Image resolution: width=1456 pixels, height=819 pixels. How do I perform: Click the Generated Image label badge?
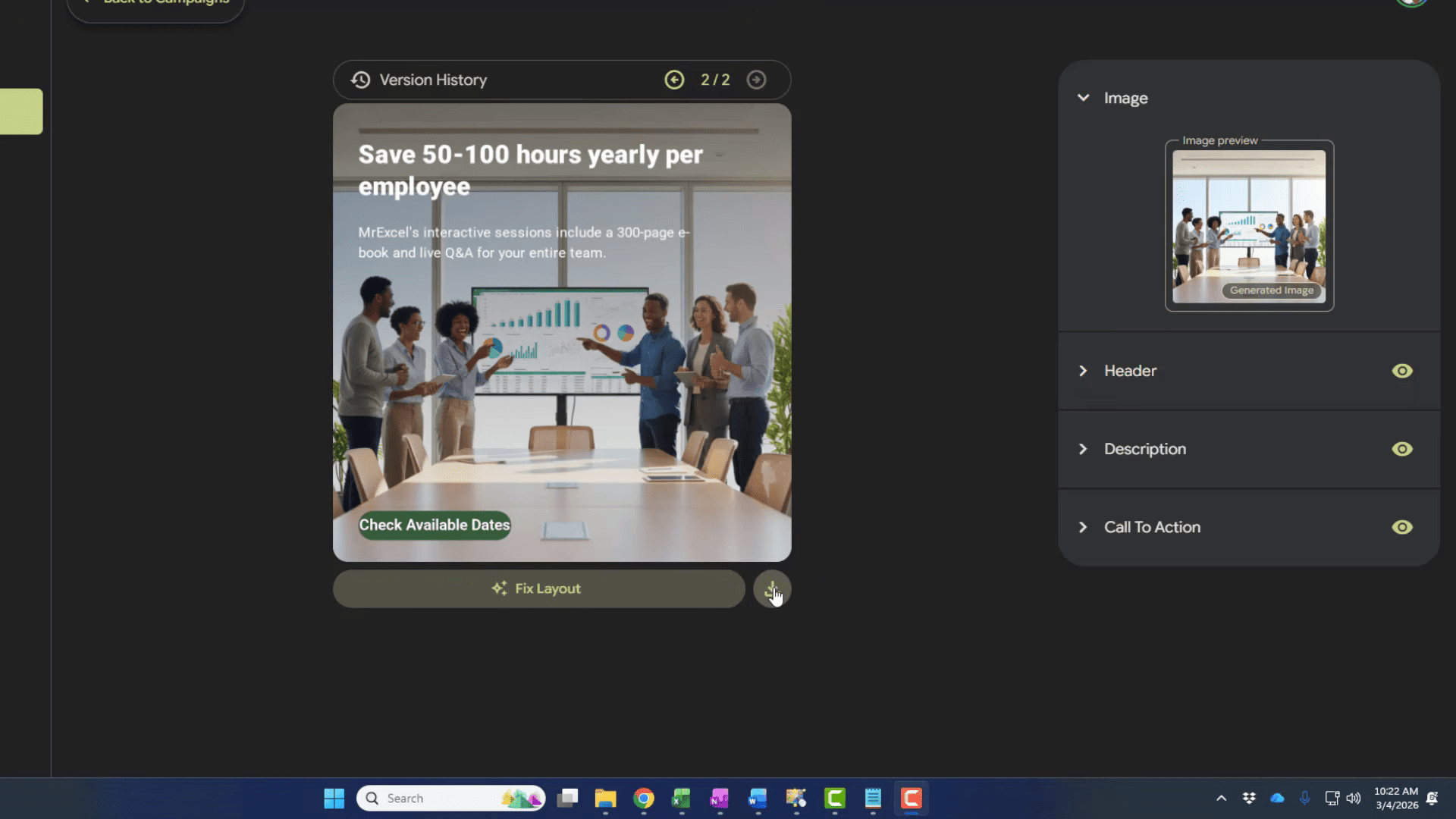pos(1272,290)
